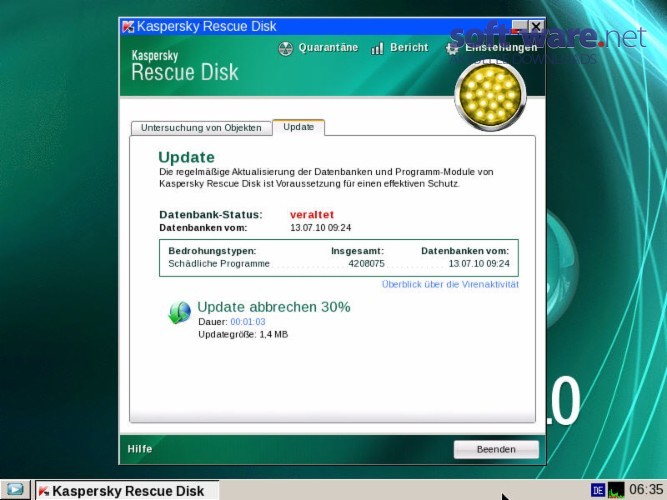The width and height of the screenshot is (667, 500).
Task: Click the 06:35 taskbar clock
Action: (646, 490)
